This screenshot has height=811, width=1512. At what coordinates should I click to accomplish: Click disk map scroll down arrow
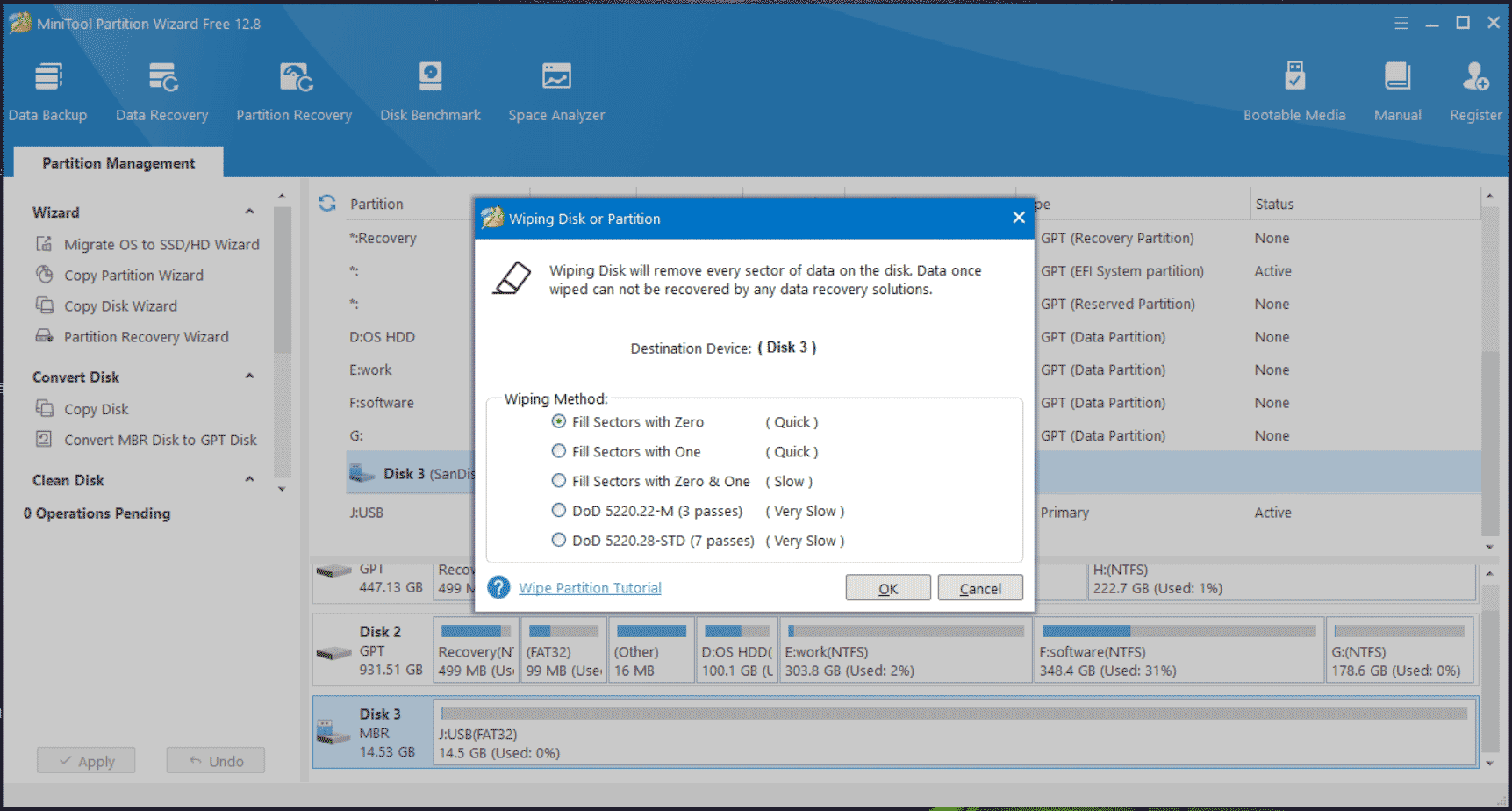(1489, 764)
